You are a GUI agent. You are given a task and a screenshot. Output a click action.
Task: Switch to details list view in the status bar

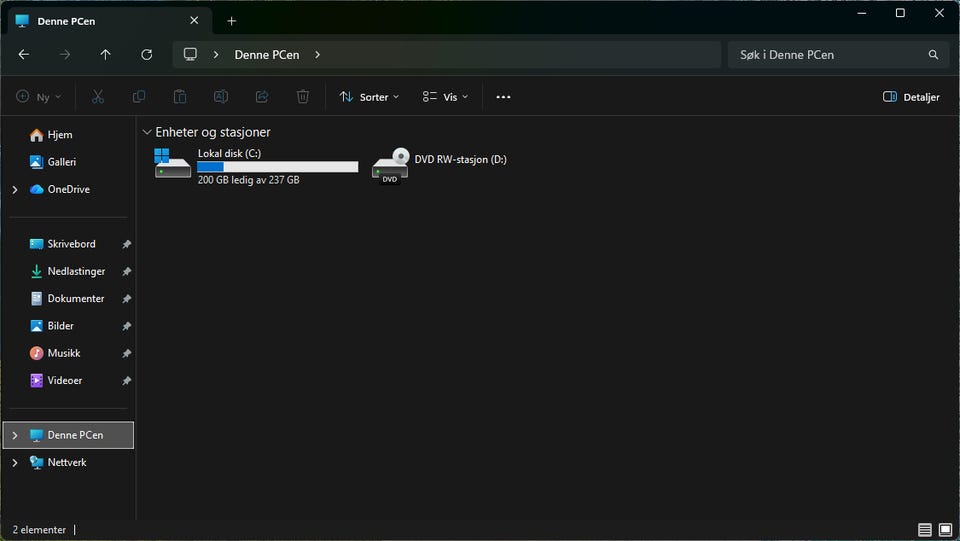click(924, 529)
